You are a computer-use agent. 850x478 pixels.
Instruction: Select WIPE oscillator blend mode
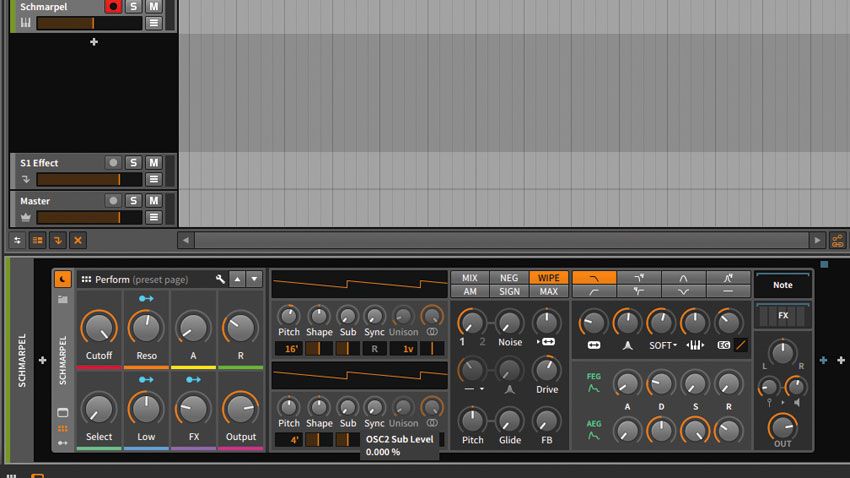point(549,277)
